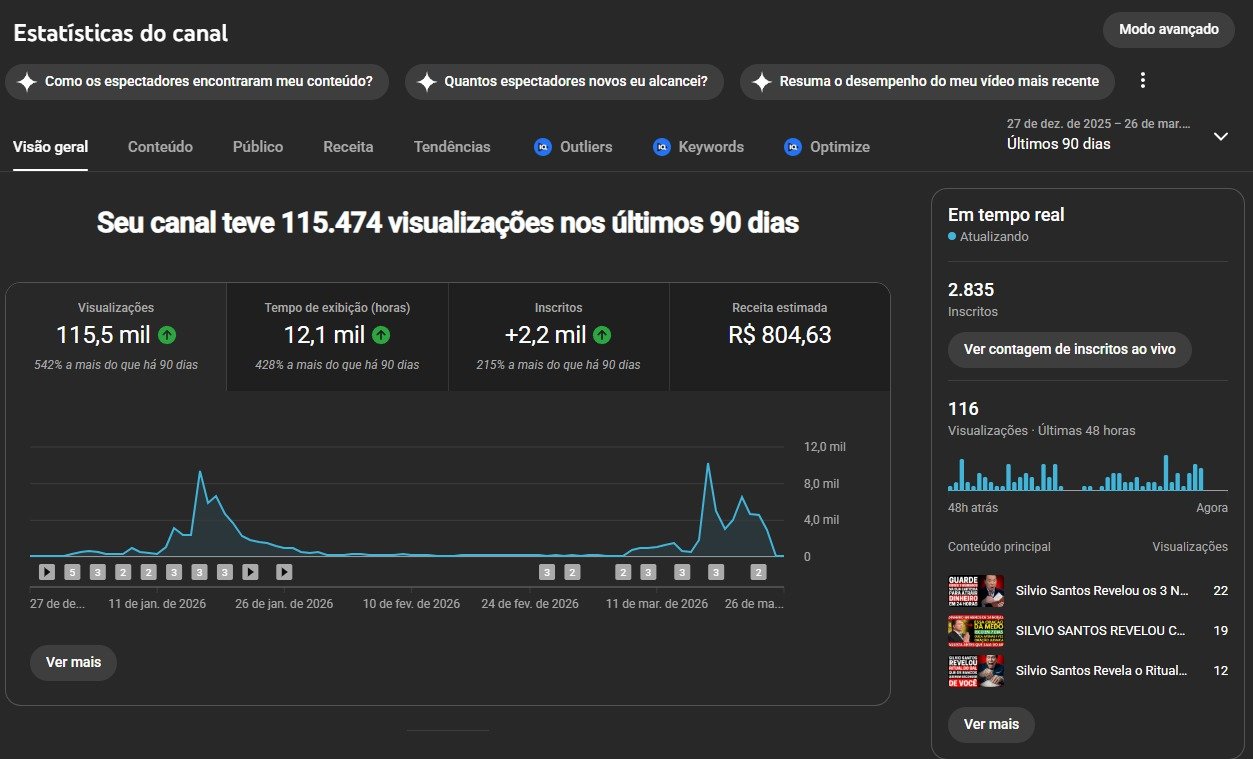This screenshot has width=1253, height=759.
Task: Click the sparkle icon on 'Quantos espectadores novos' chip
Action: tap(427, 82)
